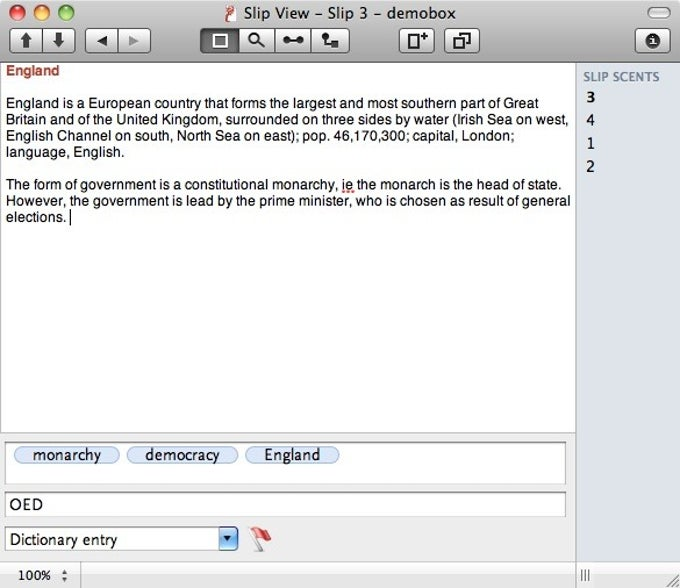
Task: Click the window resize corner grip
Action: pos(672,580)
